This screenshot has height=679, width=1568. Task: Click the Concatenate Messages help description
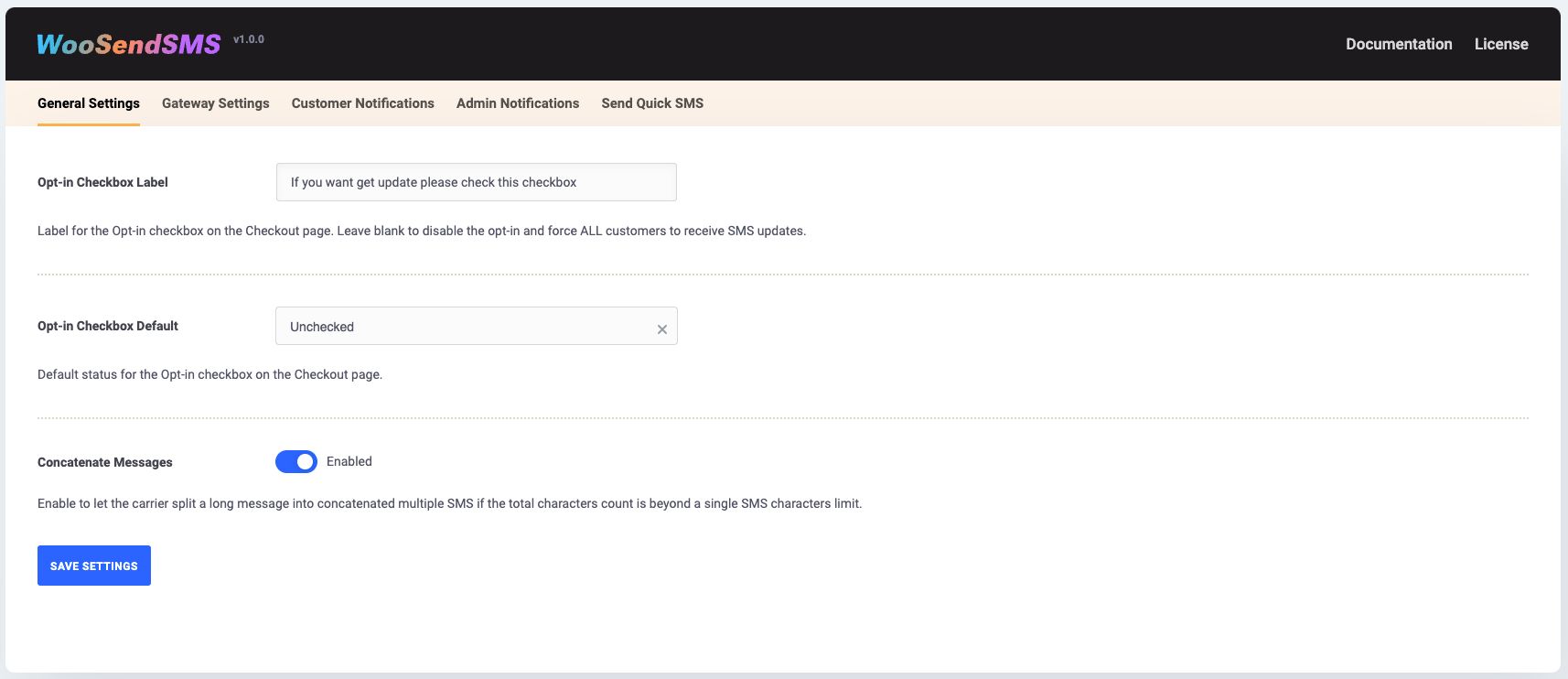coord(449,503)
